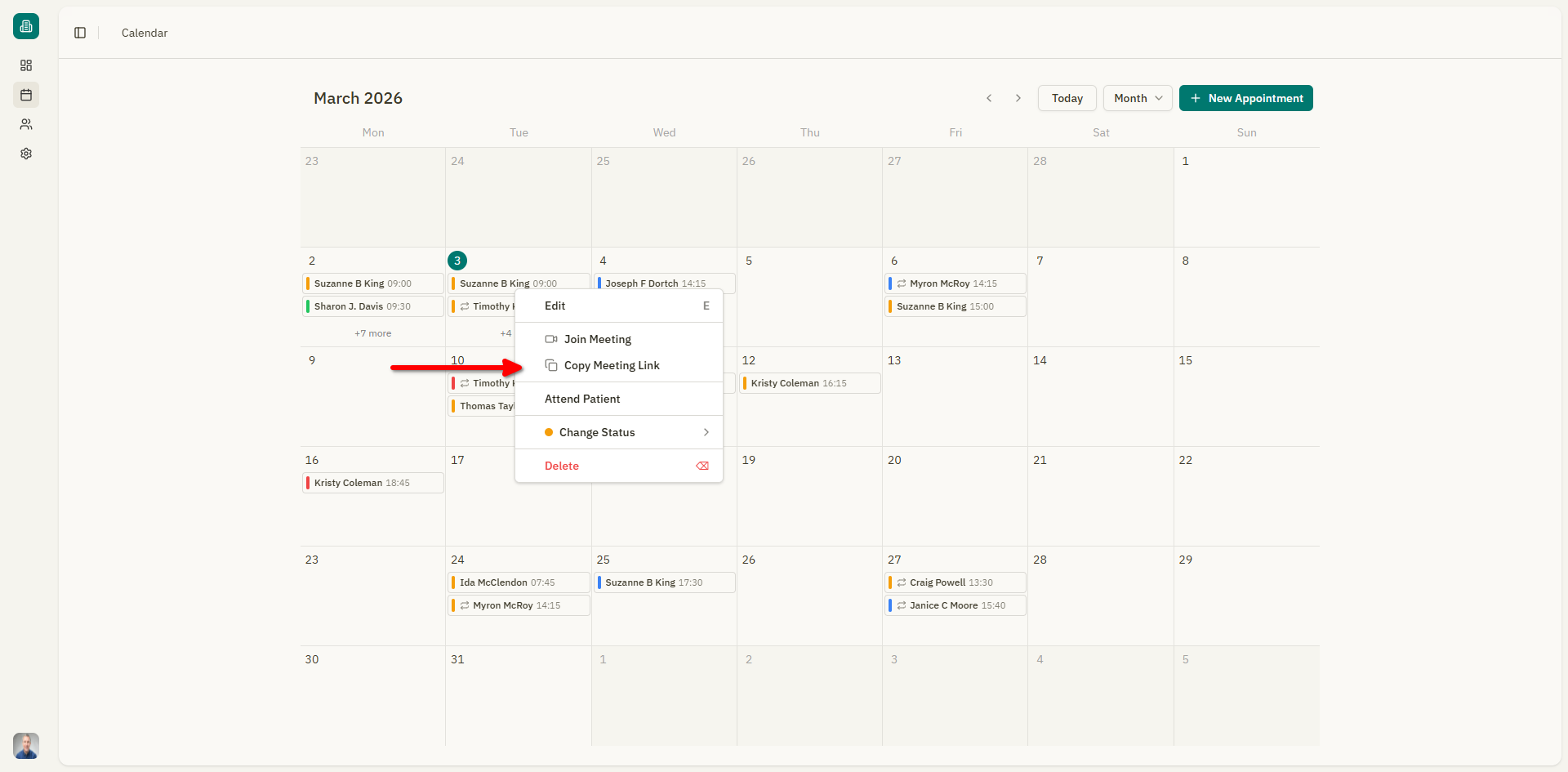Open the patients section via the people icon
Screen dimensions: 1568x772
(x=26, y=124)
